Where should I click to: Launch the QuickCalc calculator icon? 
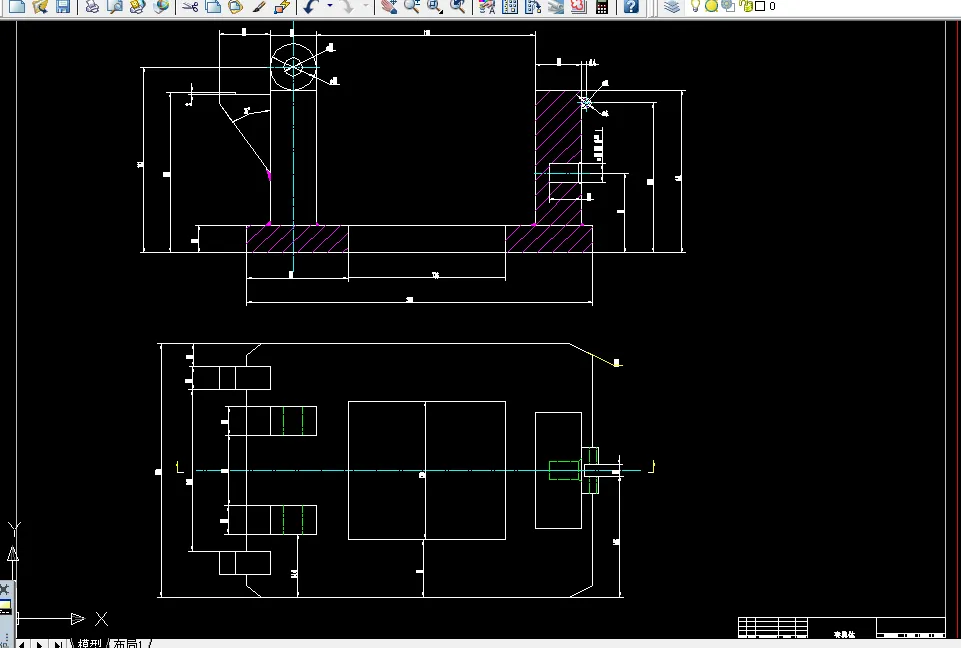(602, 7)
